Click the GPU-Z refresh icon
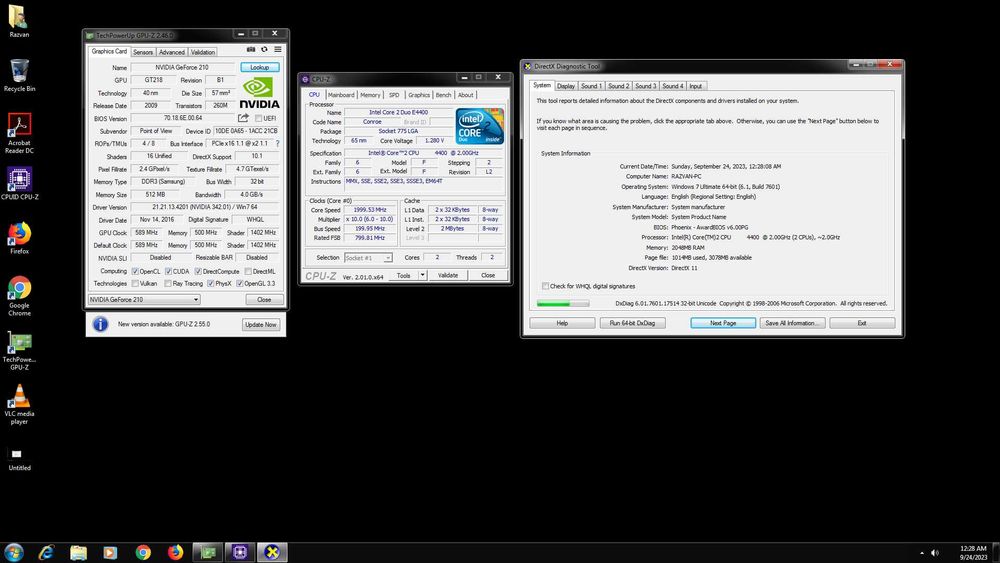This screenshot has width=1000, height=563. click(264, 49)
